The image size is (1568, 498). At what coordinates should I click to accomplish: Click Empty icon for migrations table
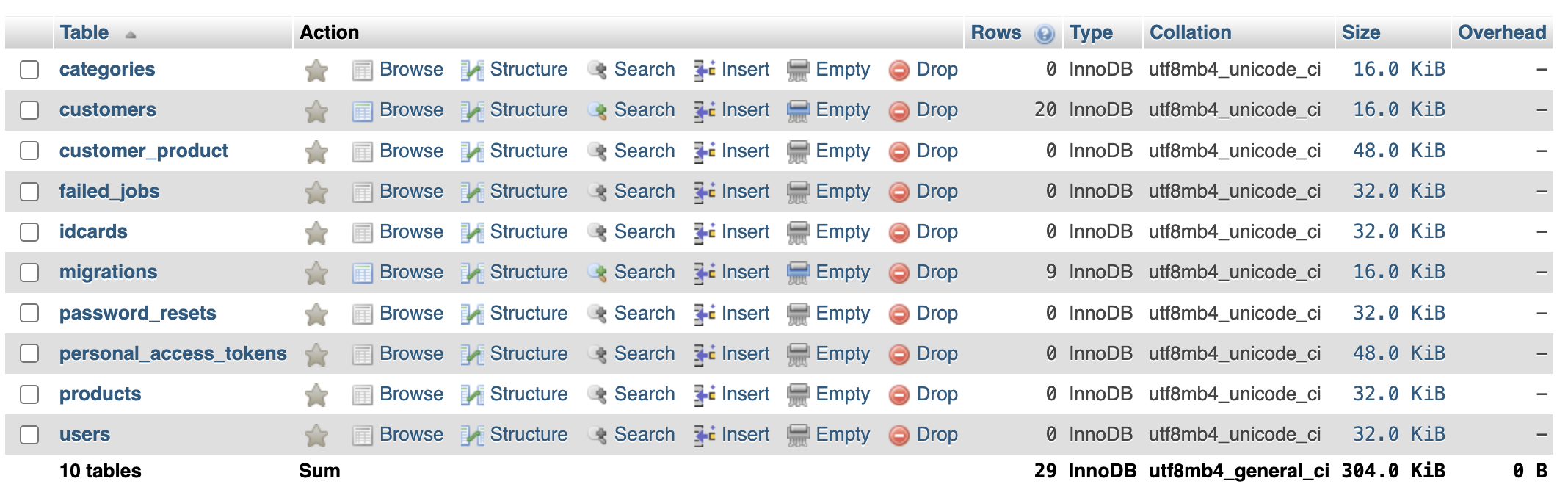(x=798, y=273)
